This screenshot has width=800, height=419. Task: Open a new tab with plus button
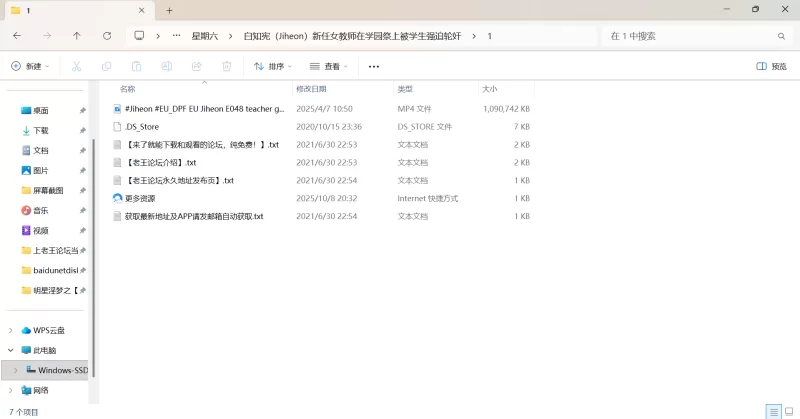pyautogui.click(x=169, y=10)
